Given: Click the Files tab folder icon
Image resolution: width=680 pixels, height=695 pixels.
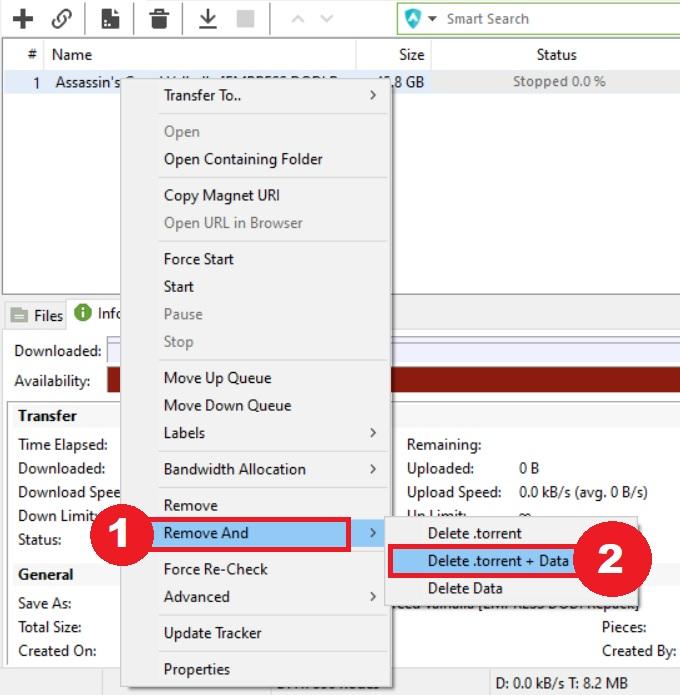Looking at the screenshot, I should (x=19, y=315).
